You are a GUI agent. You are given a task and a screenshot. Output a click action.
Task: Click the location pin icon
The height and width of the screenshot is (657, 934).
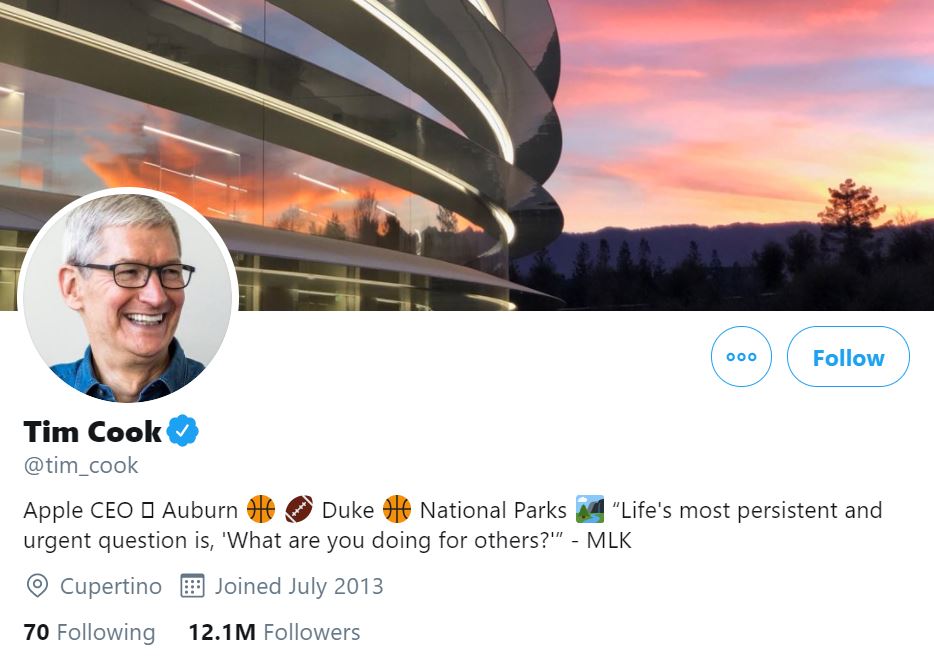coord(37,586)
